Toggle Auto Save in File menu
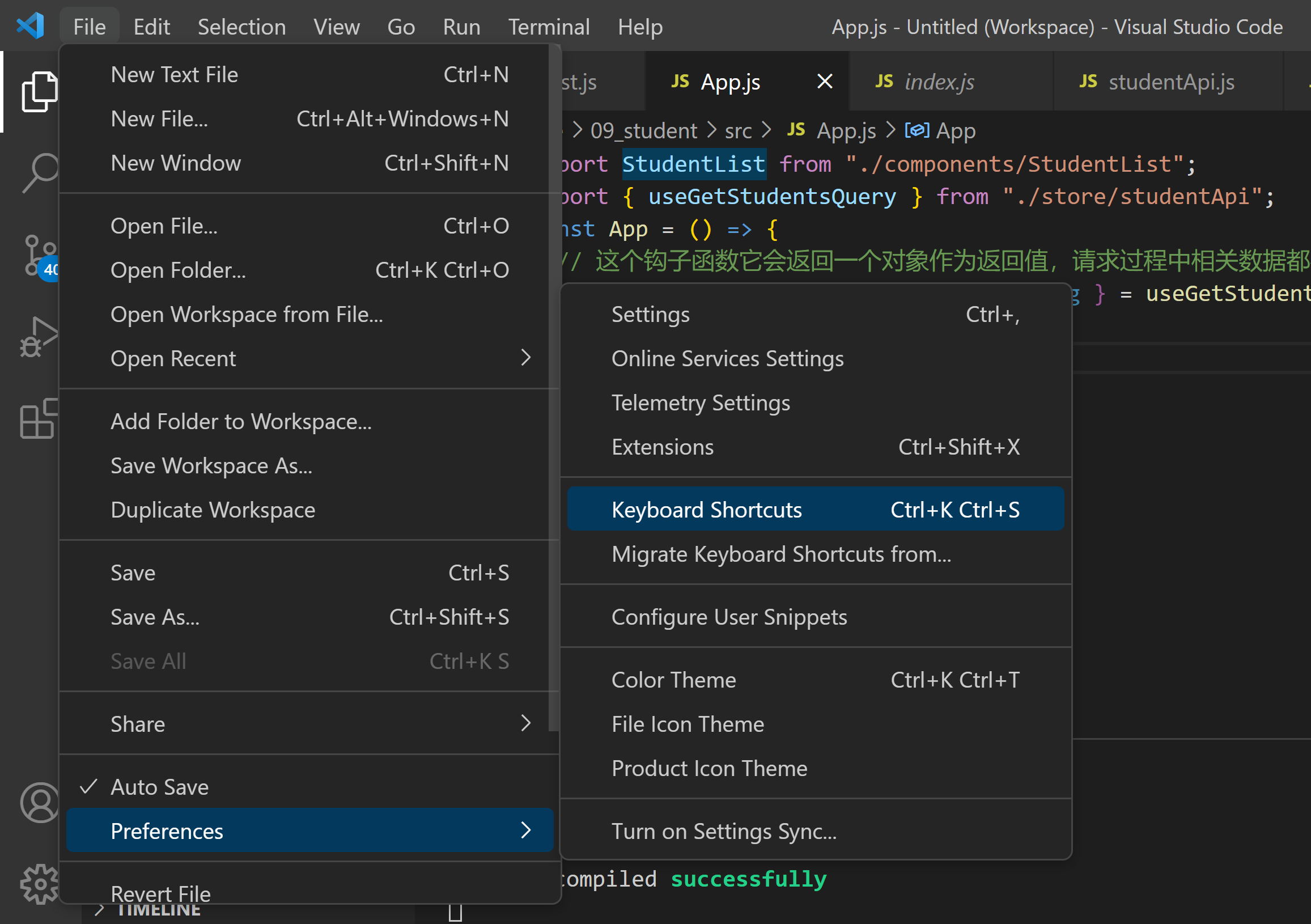Image resolution: width=1311 pixels, height=924 pixels. coord(160,786)
